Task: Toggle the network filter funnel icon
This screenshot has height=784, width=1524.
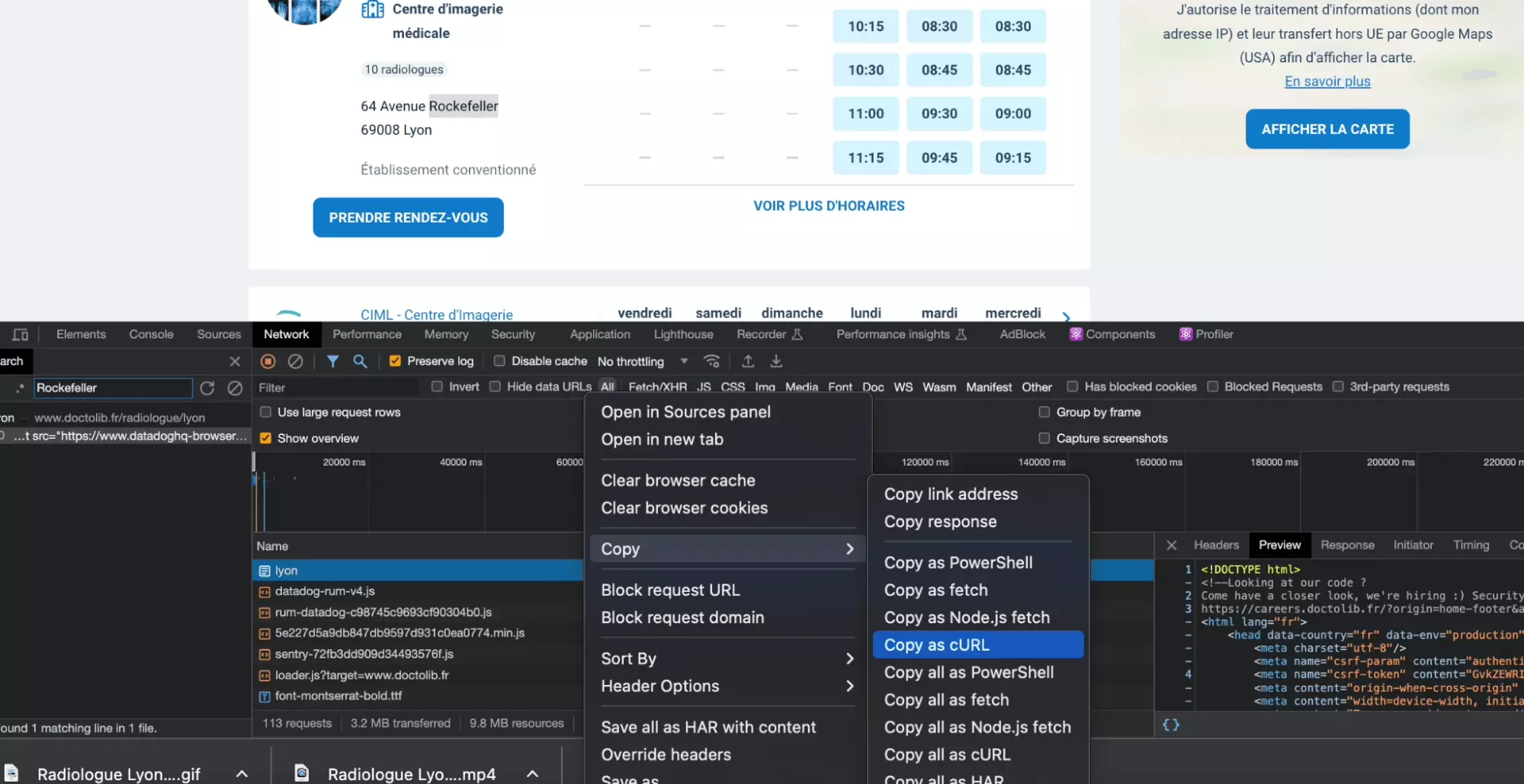Action: tap(332, 361)
